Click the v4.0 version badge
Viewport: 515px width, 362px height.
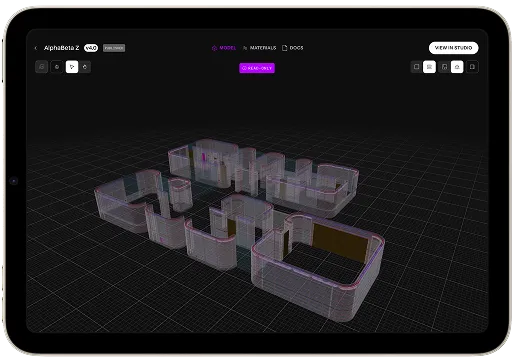pyautogui.click(x=91, y=48)
